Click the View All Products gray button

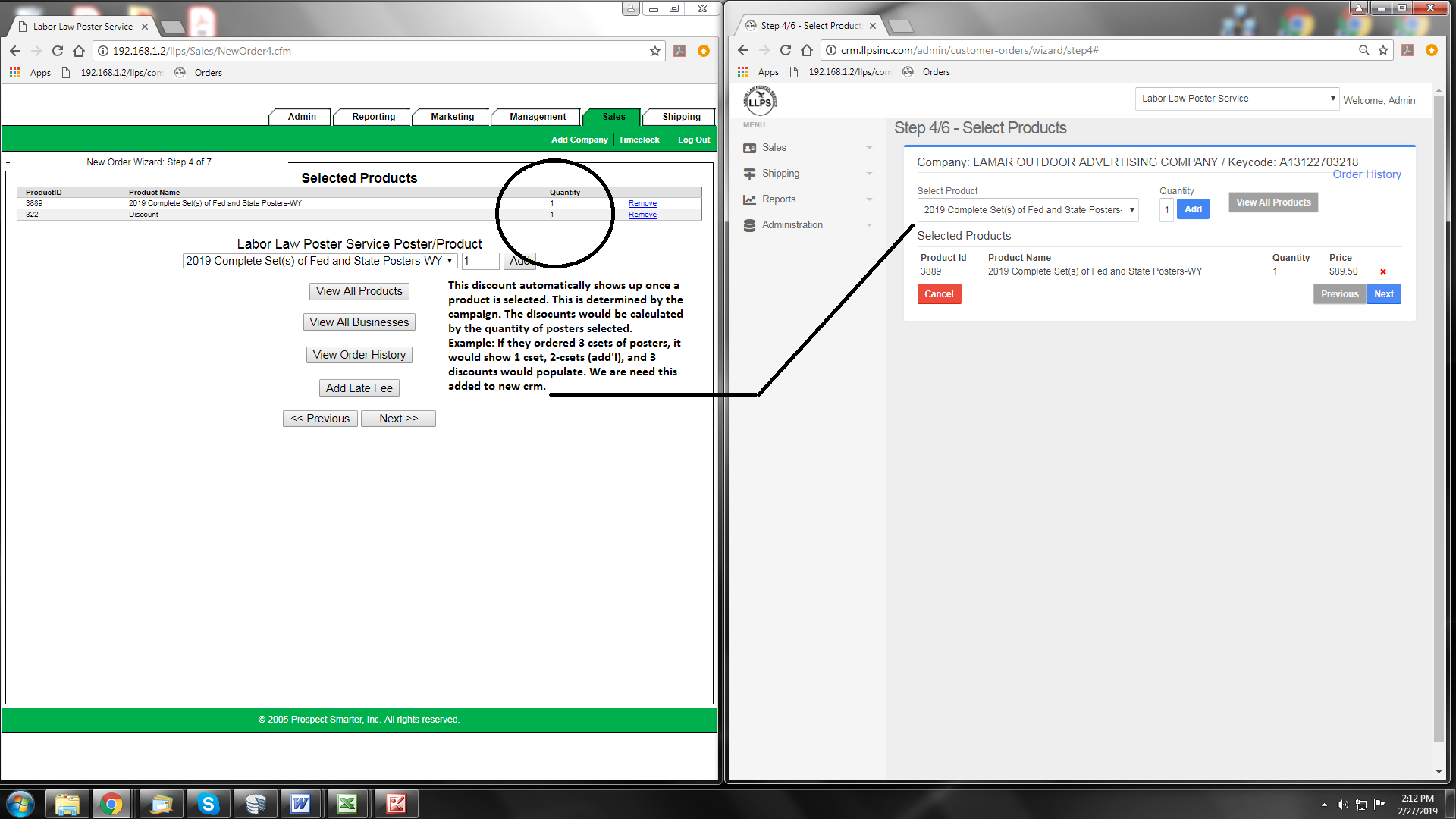click(1272, 202)
